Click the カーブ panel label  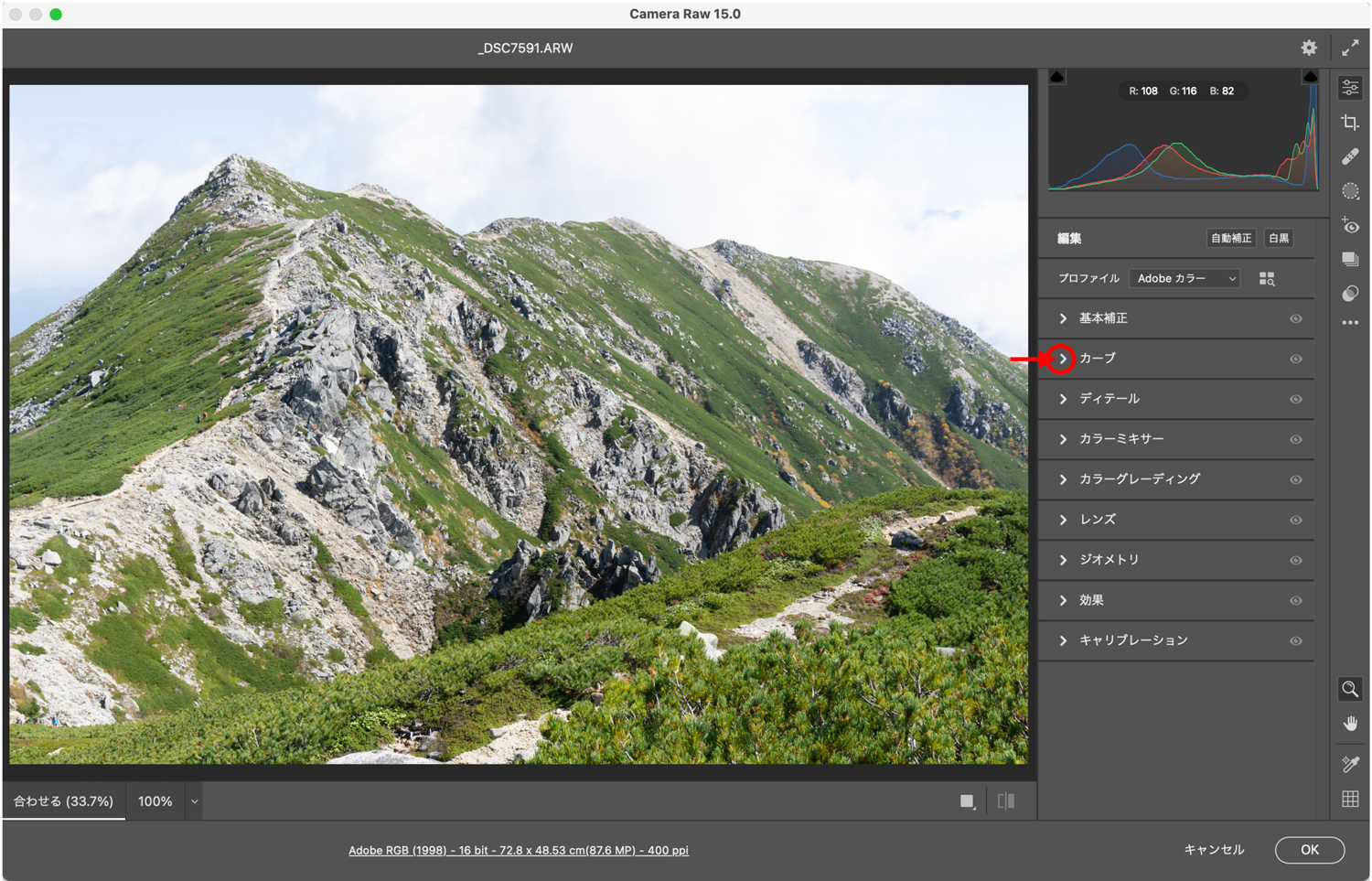1098,359
